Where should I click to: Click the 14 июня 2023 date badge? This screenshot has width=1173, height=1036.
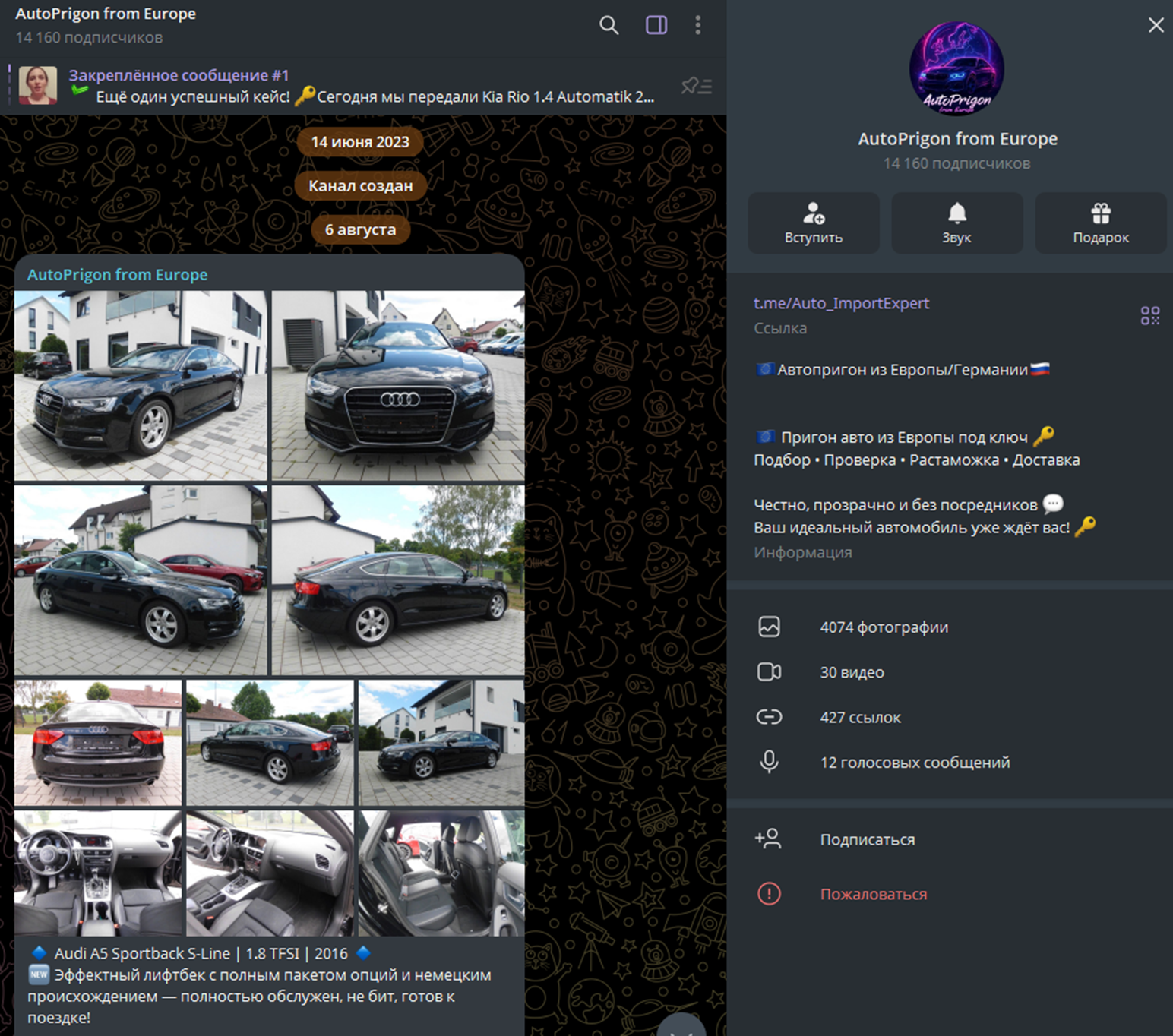[360, 142]
